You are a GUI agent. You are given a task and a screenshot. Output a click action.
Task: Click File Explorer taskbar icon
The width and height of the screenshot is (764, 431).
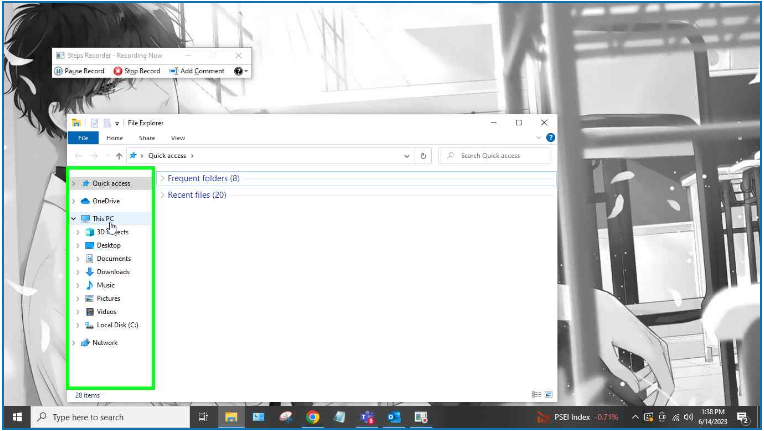tap(231, 417)
